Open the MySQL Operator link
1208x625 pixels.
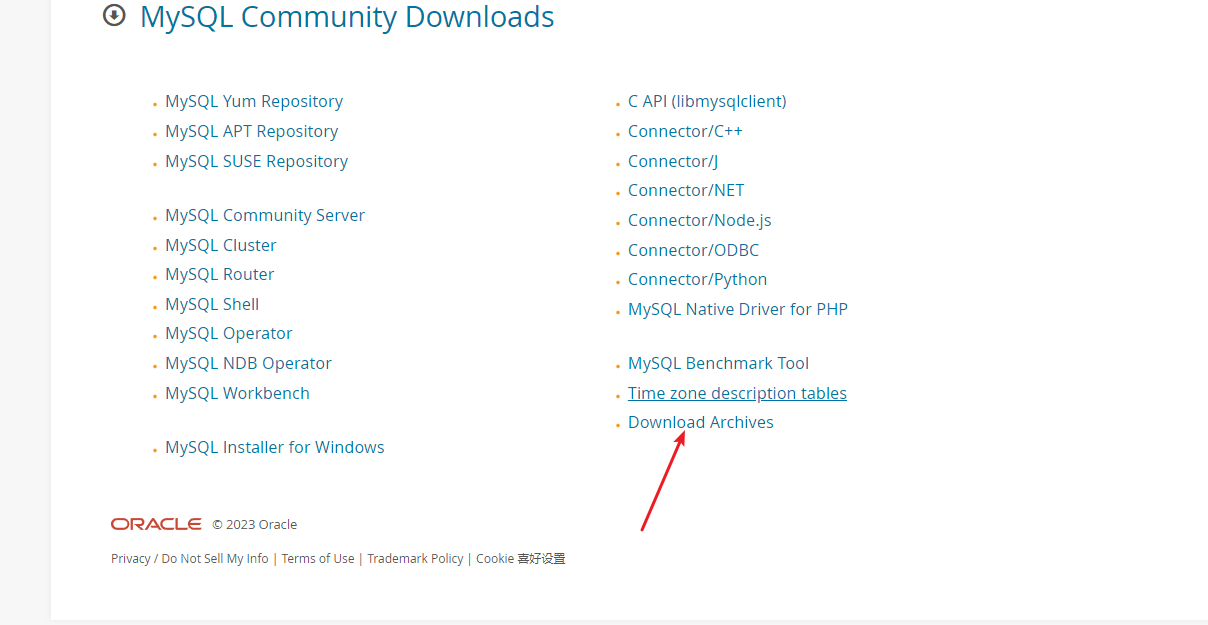tap(229, 333)
